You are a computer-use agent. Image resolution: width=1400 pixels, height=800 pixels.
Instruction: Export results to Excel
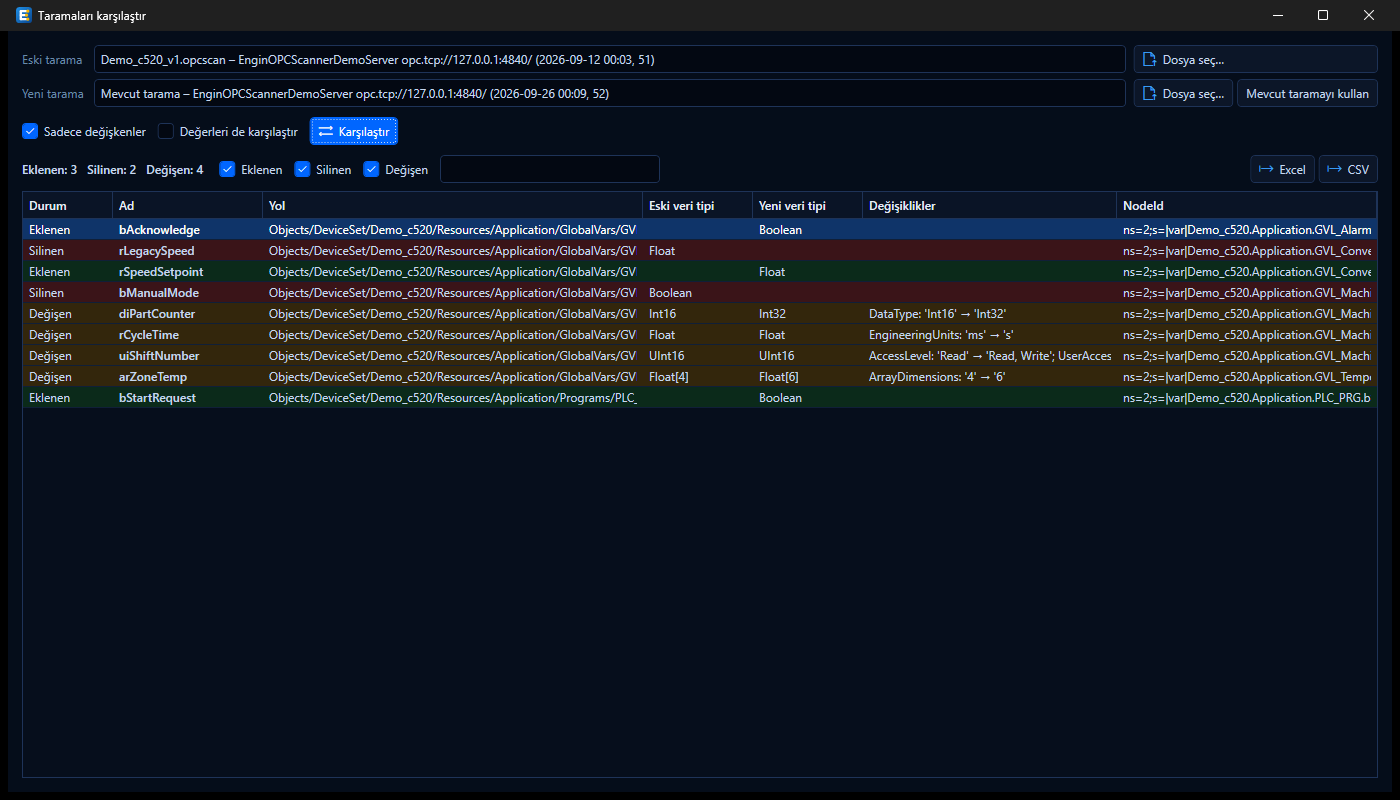coord(1282,169)
